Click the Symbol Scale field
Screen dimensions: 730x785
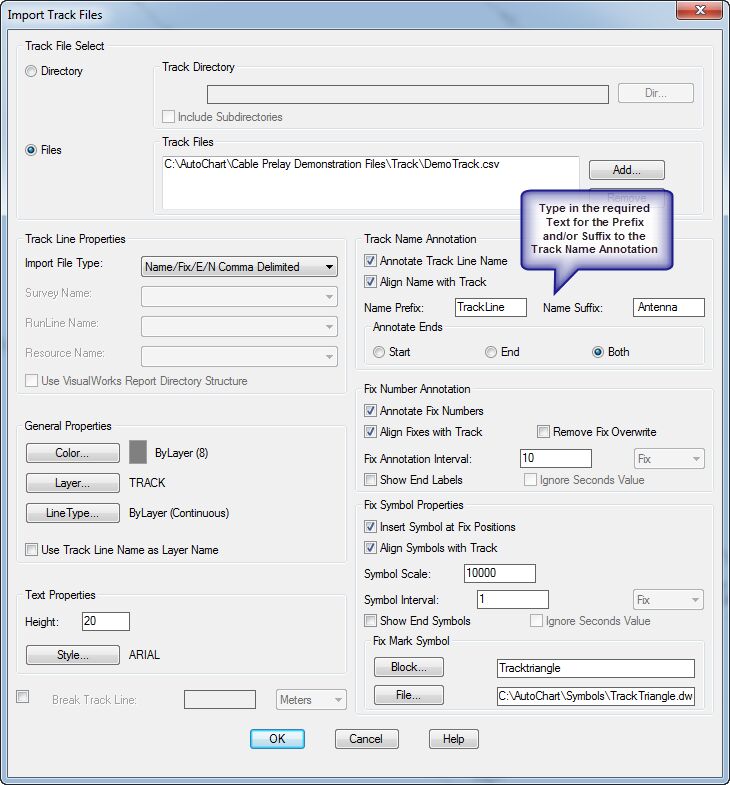[500, 573]
